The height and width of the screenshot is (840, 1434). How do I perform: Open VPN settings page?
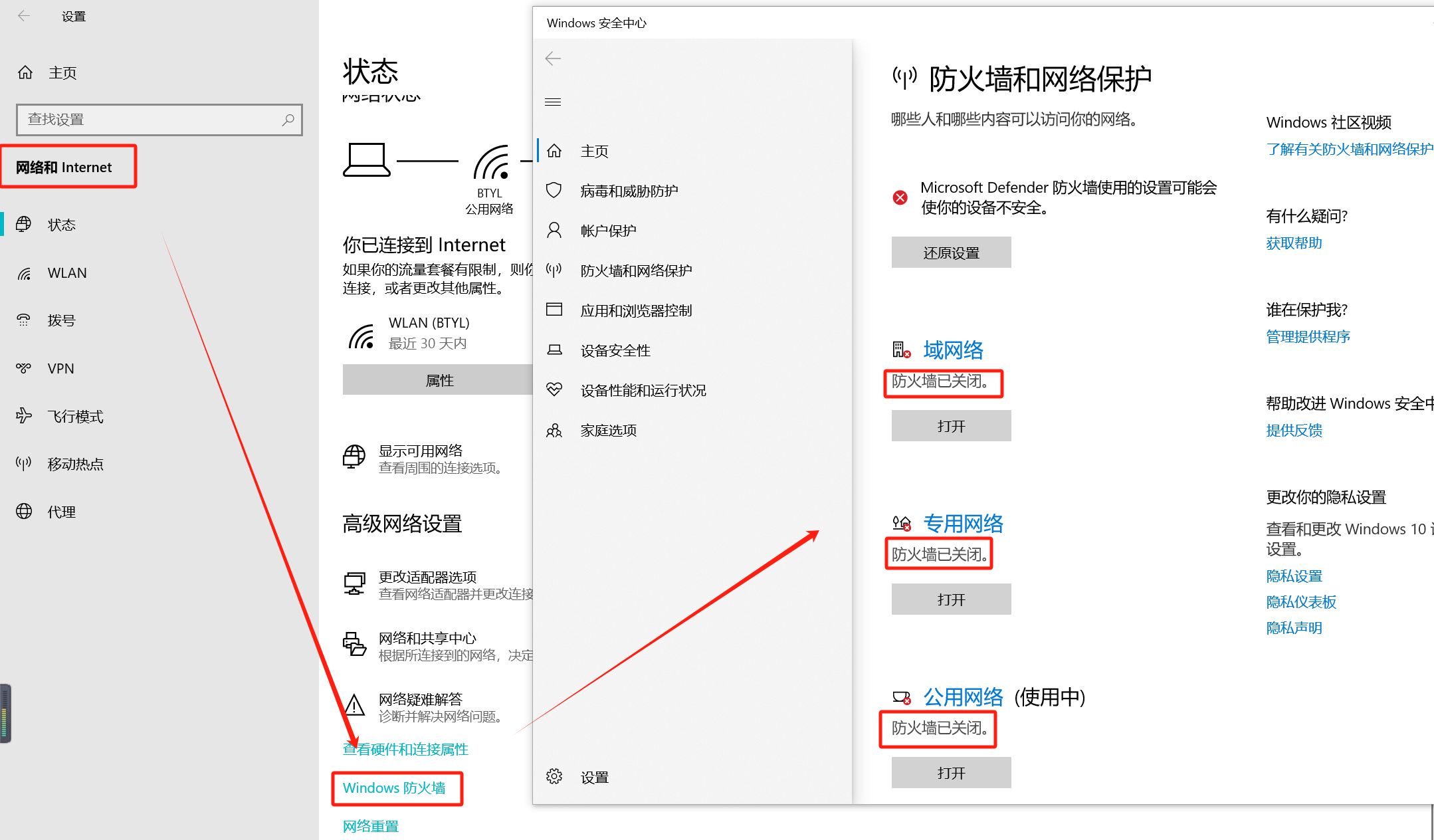[60, 369]
